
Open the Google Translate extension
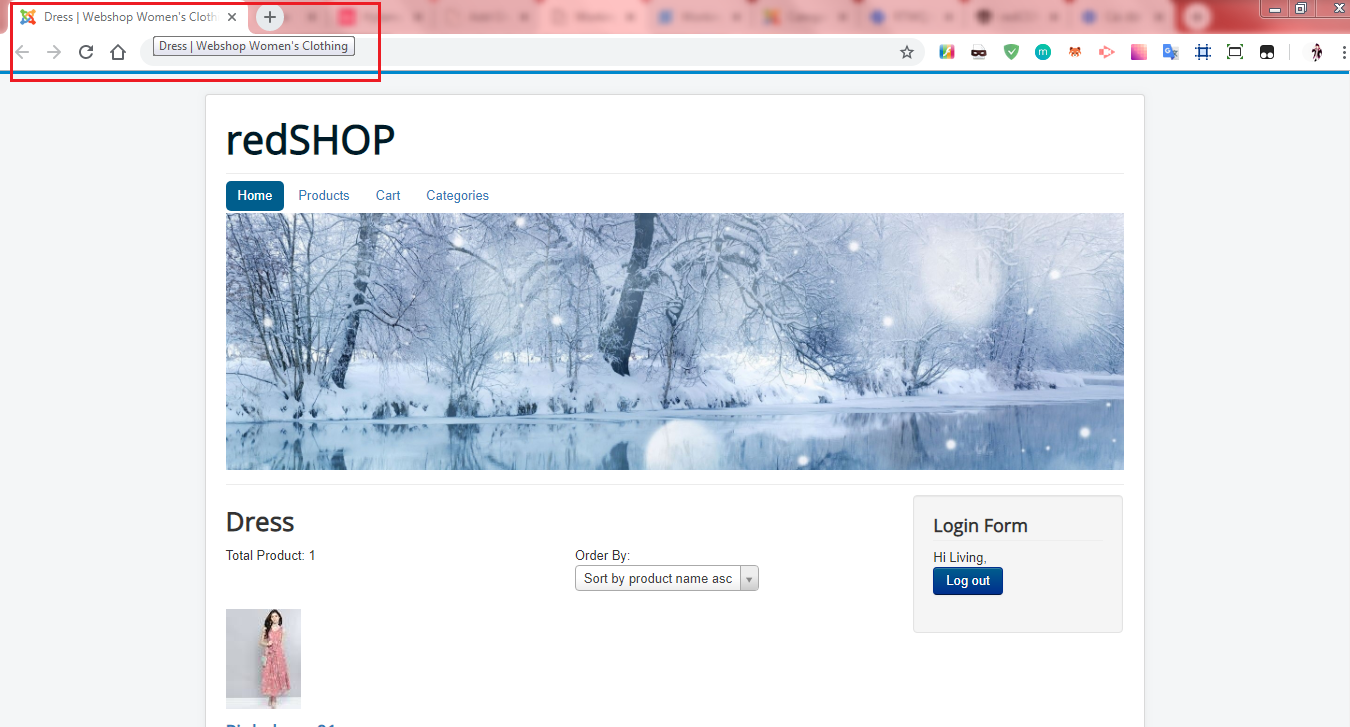click(1171, 52)
